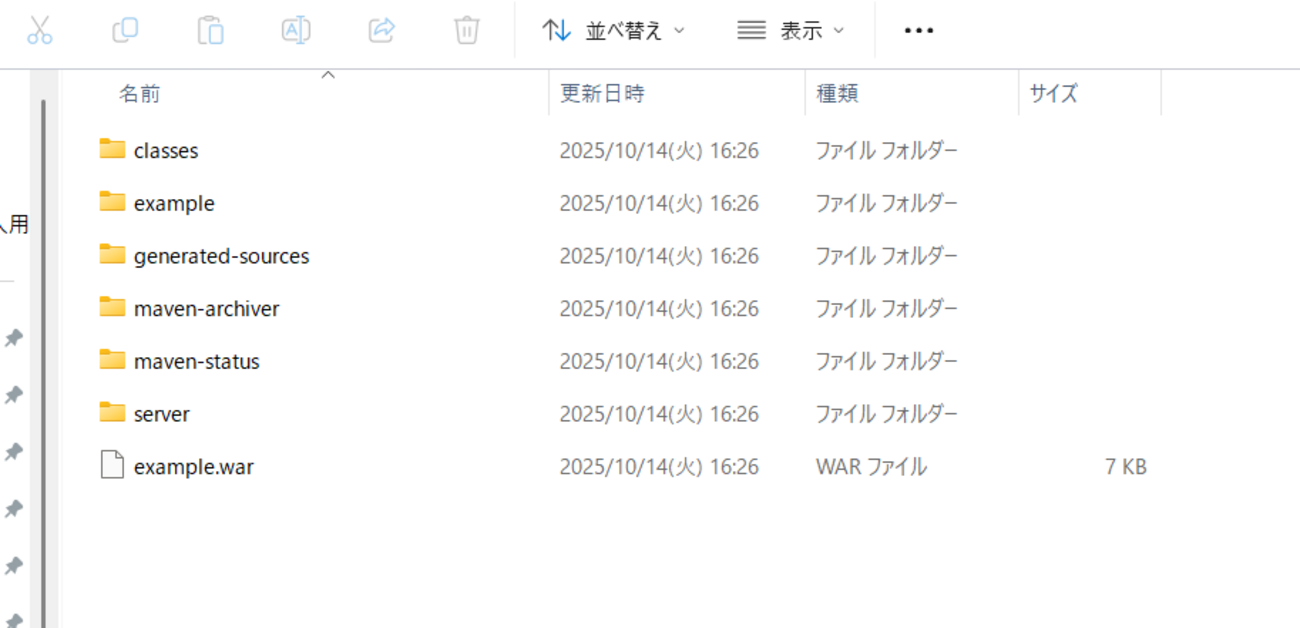Image resolution: width=1300 pixels, height=628 pixels.
Task: Click the Delete trash can icon
Action: [467, 30]
